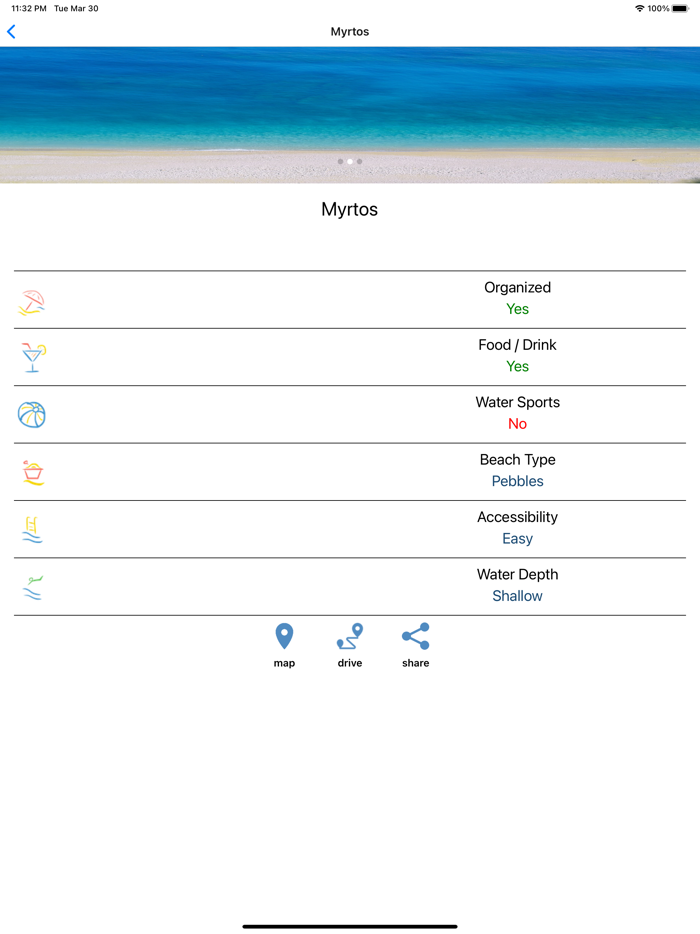Click the 'Easy' value
This screenshot has width=700, height=934.
[x=517, y=538]
